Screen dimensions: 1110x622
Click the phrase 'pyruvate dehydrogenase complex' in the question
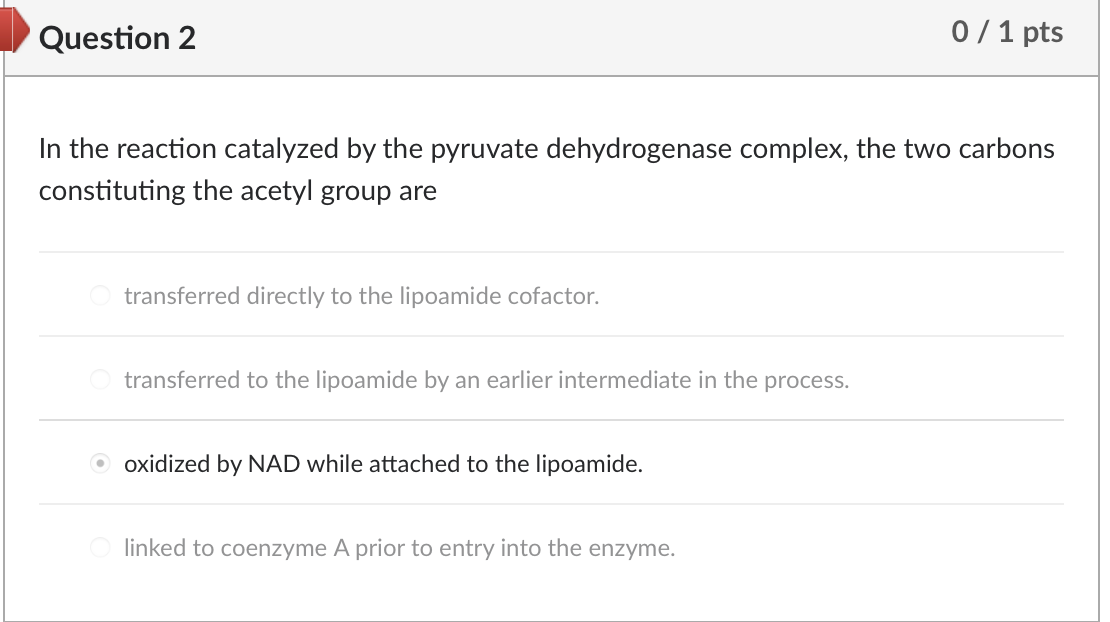(x=636, y=149)
